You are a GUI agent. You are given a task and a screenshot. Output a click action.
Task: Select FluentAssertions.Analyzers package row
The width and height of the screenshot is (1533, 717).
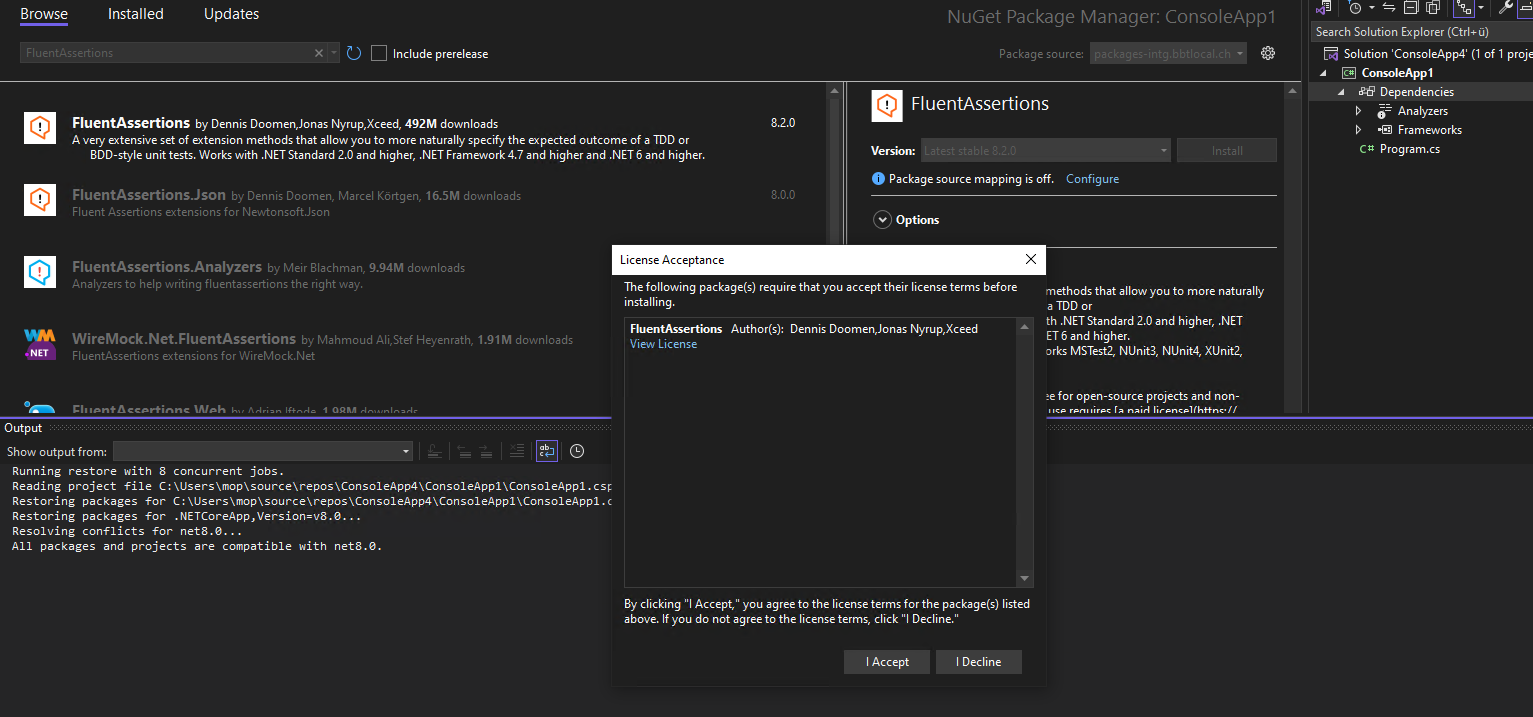[413, 271]
